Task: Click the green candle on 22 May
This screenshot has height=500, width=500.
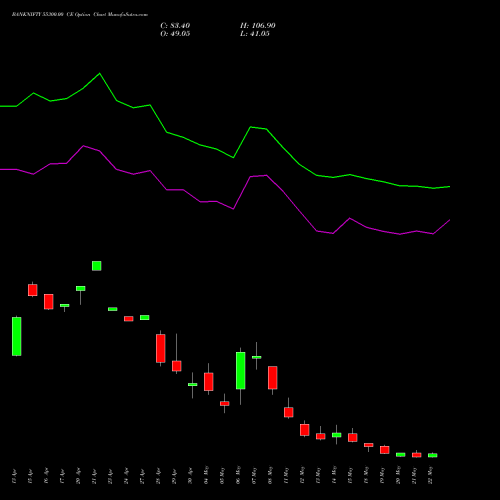Action: [433, 455]
